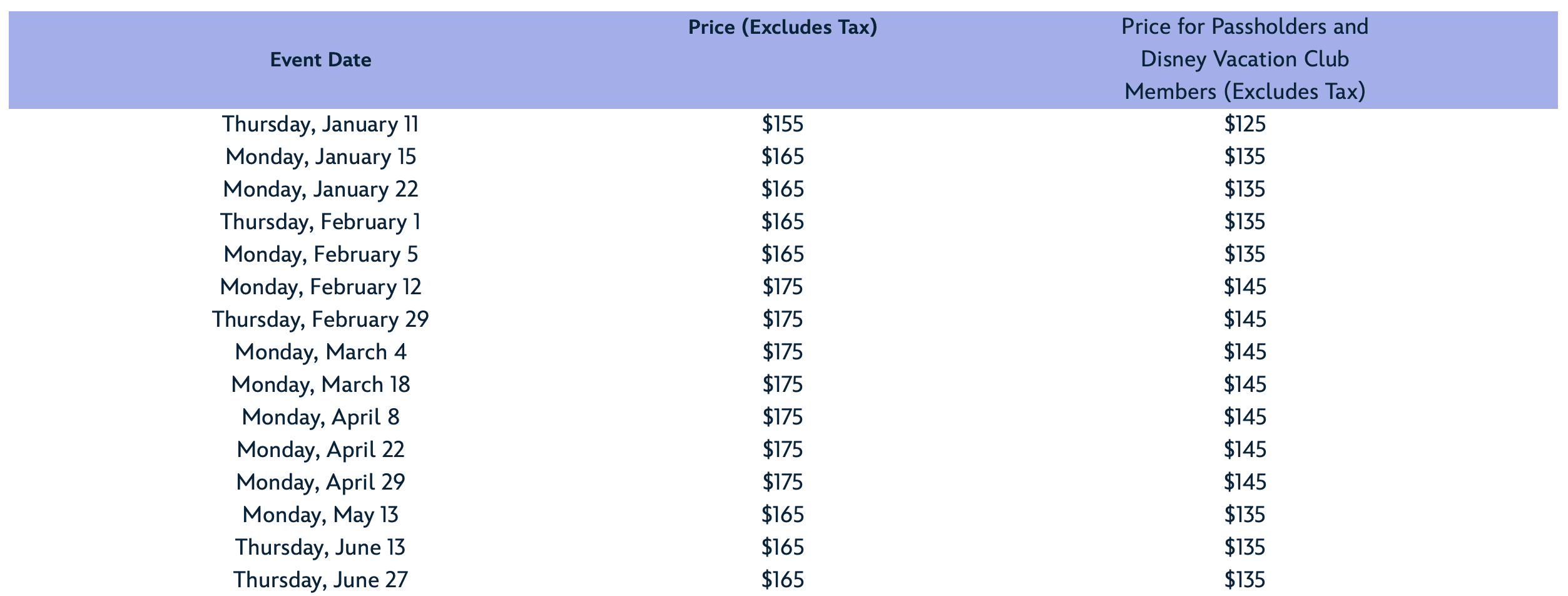Select the Monday, January 15 date cell

point(320,157)
